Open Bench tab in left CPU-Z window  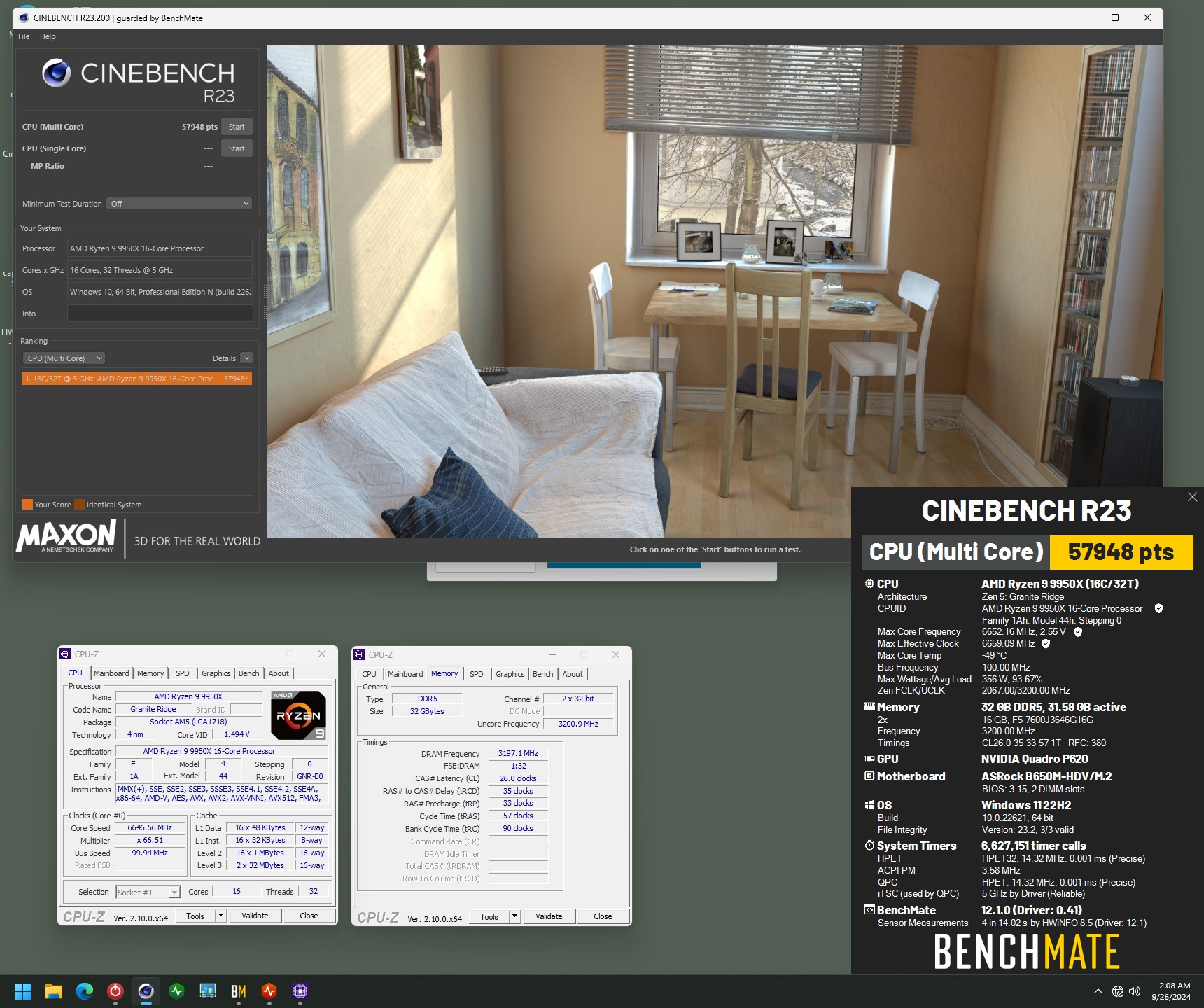click(249, 673)
